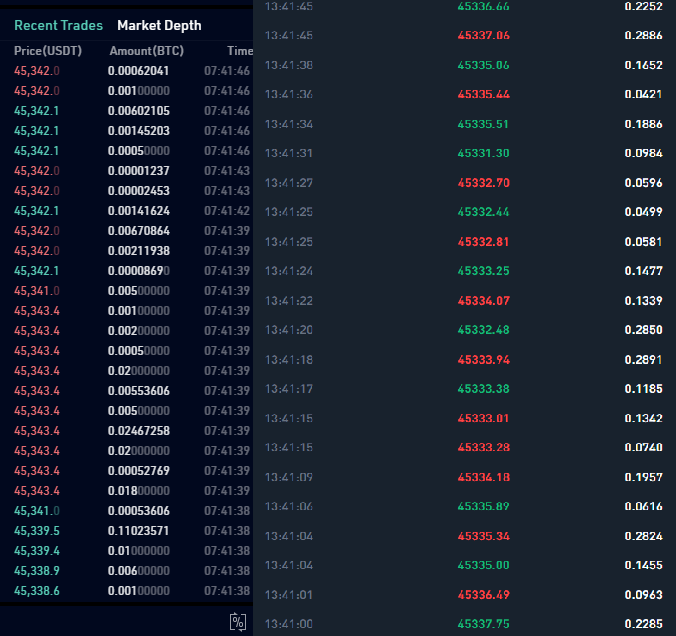Select the volume value 0.2886
This screenshot has height=636, width=676.
click(643, 35)
